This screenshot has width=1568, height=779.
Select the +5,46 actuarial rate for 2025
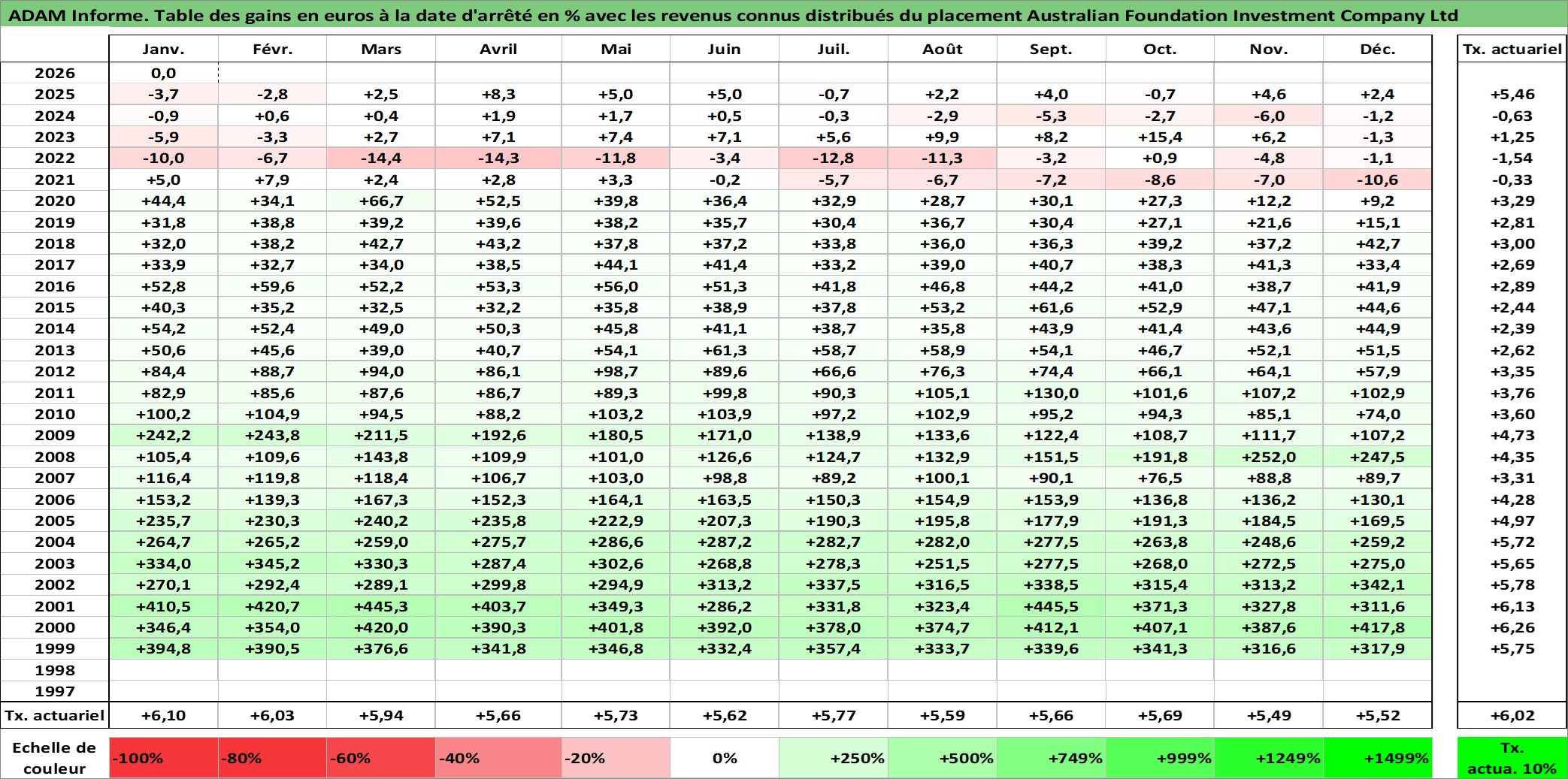point(1512,94)
